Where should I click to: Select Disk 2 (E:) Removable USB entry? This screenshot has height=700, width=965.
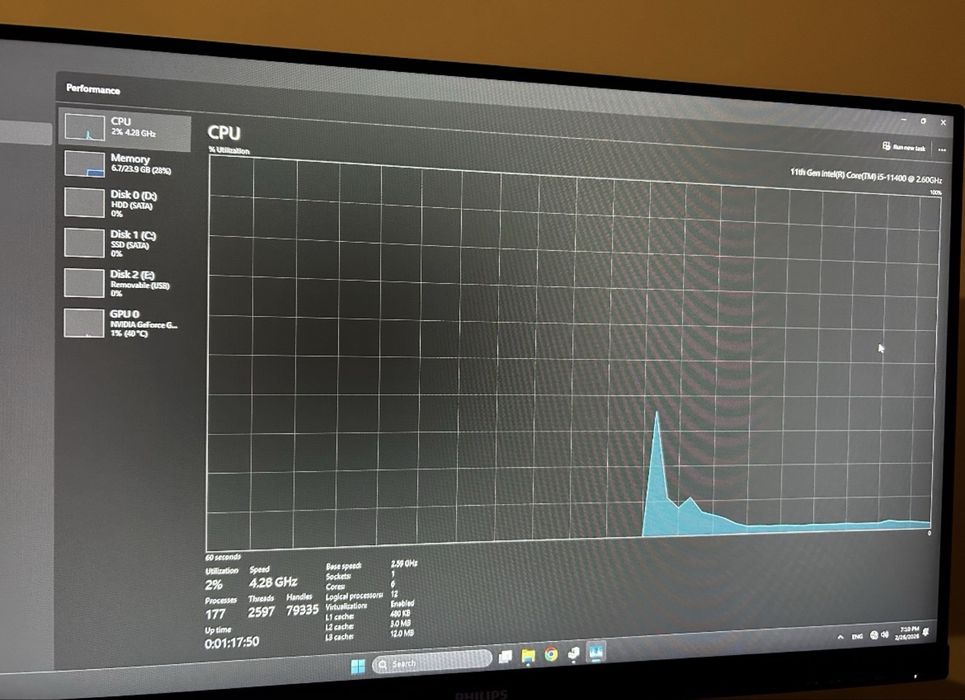124,283
